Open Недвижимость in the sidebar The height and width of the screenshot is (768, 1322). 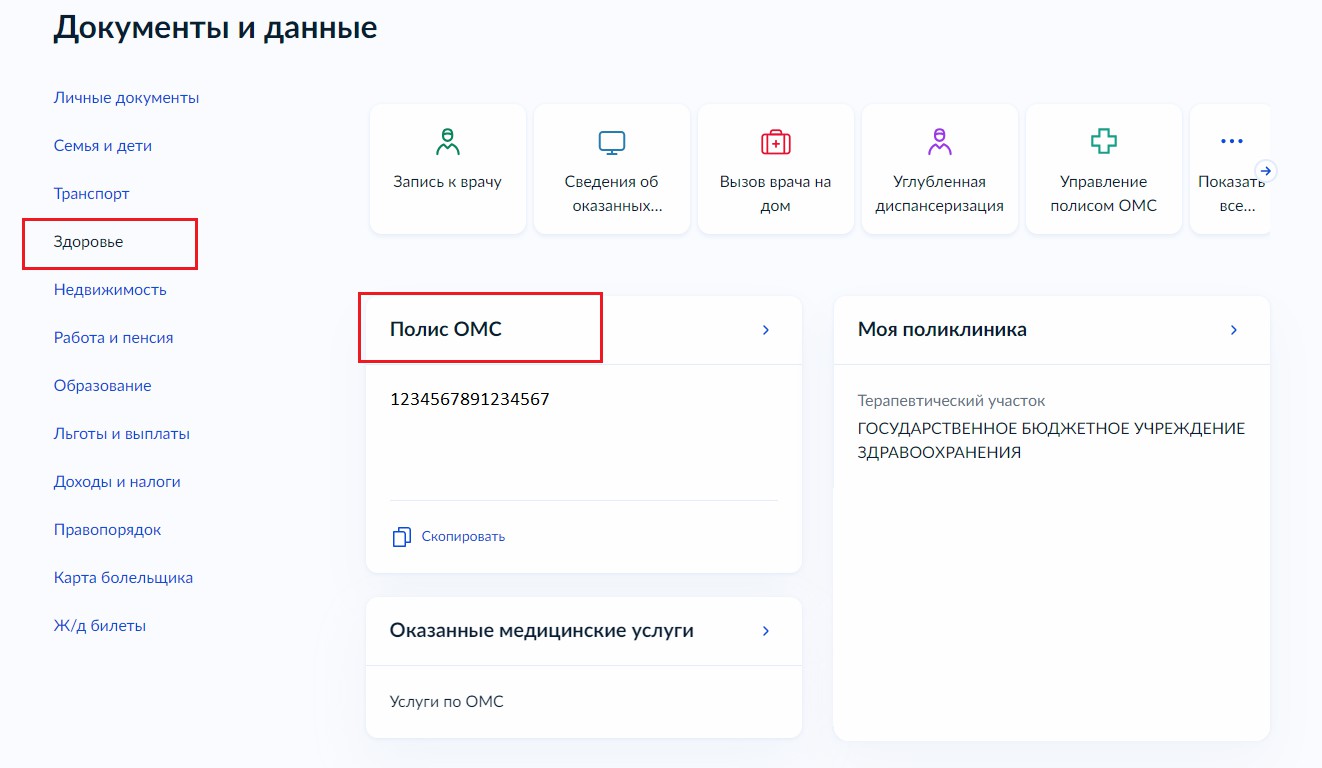tap(110, 290)
